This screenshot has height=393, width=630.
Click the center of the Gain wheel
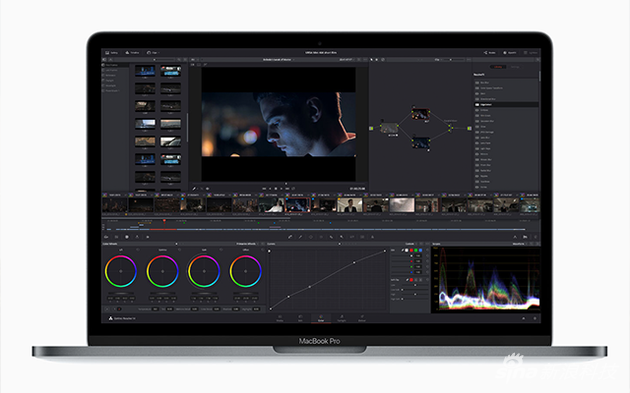point(204,271)
